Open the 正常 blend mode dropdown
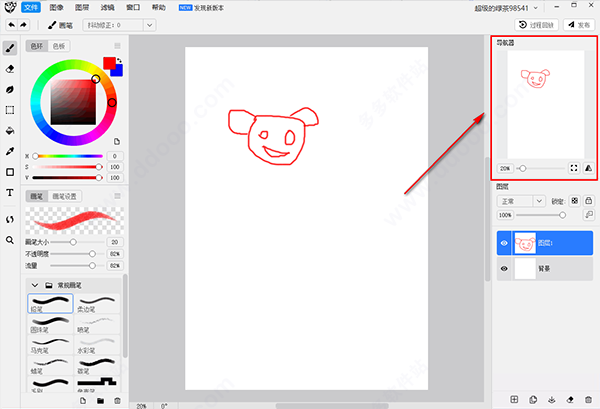This screenshot has height=409, width=600. click(x=521, y=201)
